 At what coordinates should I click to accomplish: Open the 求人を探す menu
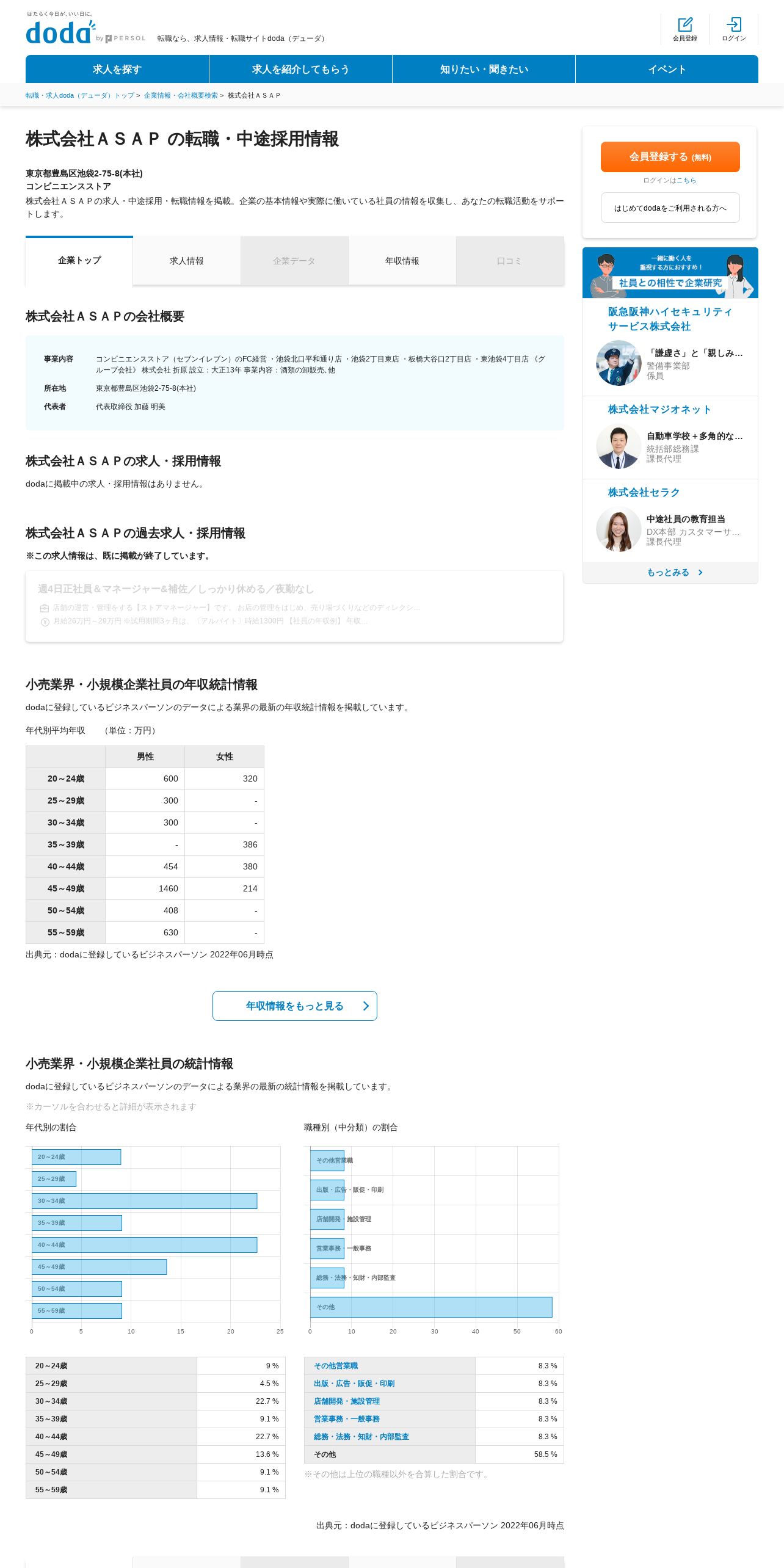117,69
